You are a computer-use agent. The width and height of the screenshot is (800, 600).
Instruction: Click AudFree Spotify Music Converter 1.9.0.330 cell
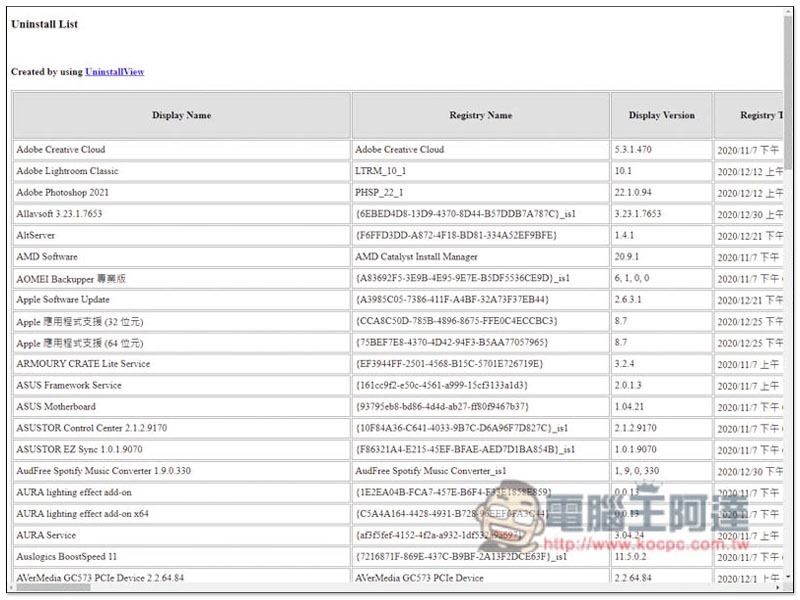[x=182, y=471]
